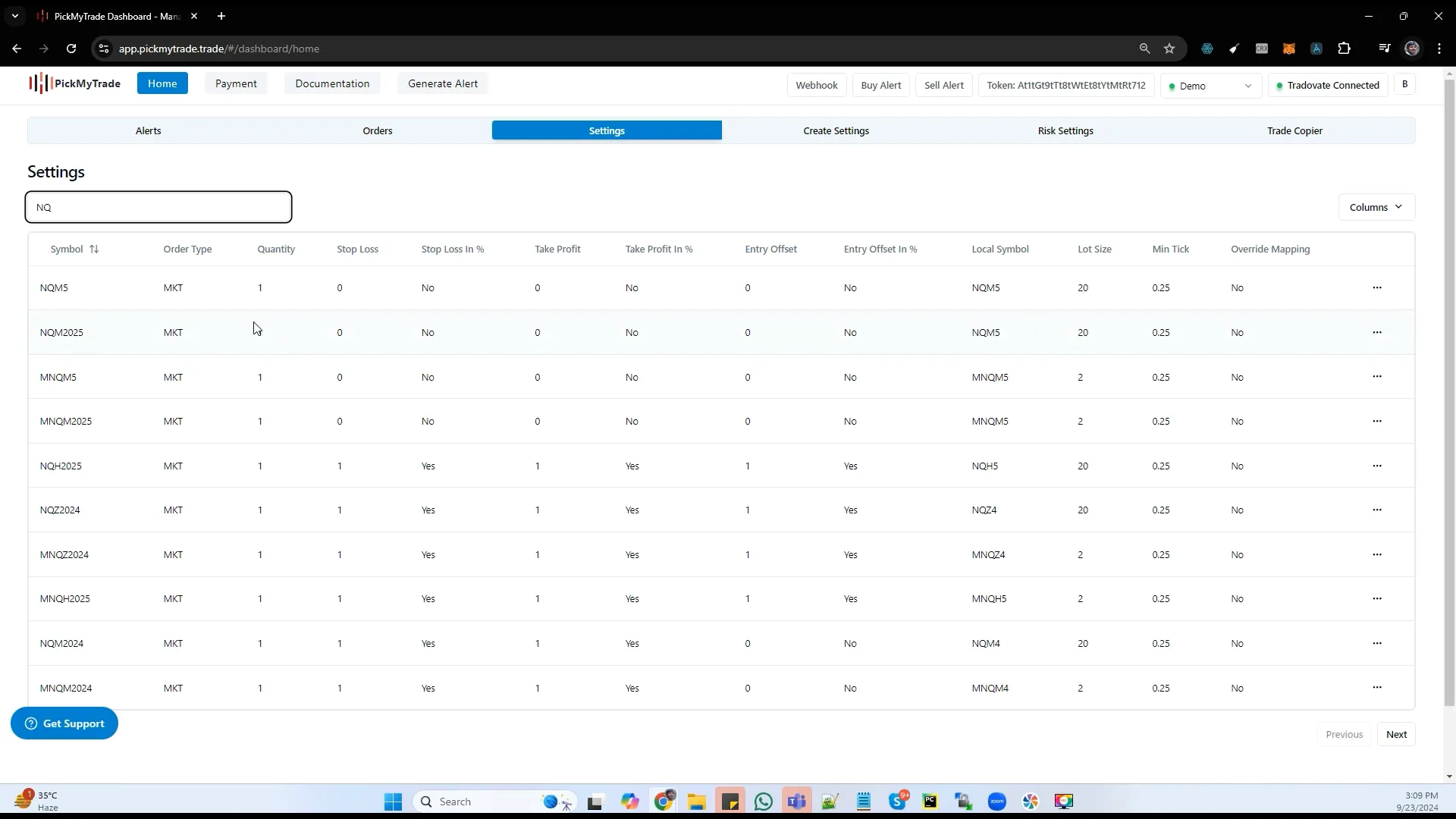The width and height of the screenshot is (1456, 819).
Task: Click the MNQZ2024 symbol cell
Action: coord(64,554)
